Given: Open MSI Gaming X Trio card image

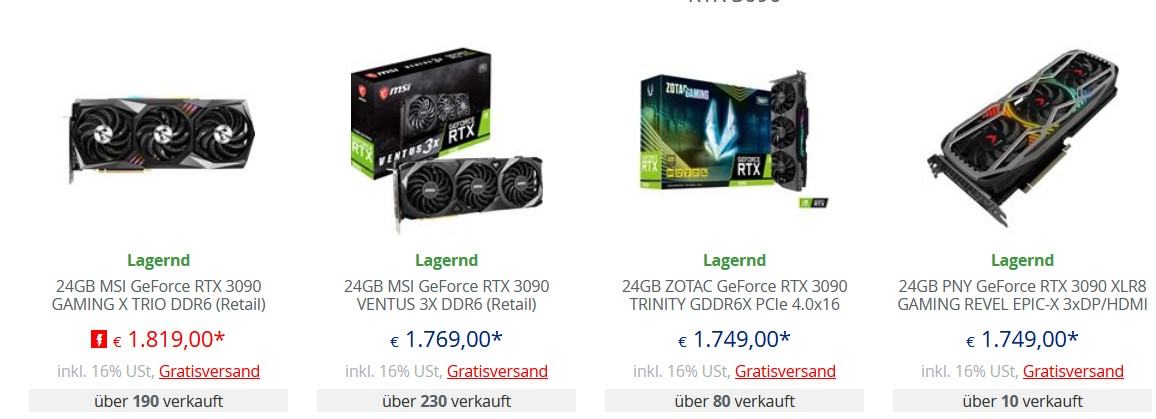Looking at the screenshot, I should coord(161,140).
